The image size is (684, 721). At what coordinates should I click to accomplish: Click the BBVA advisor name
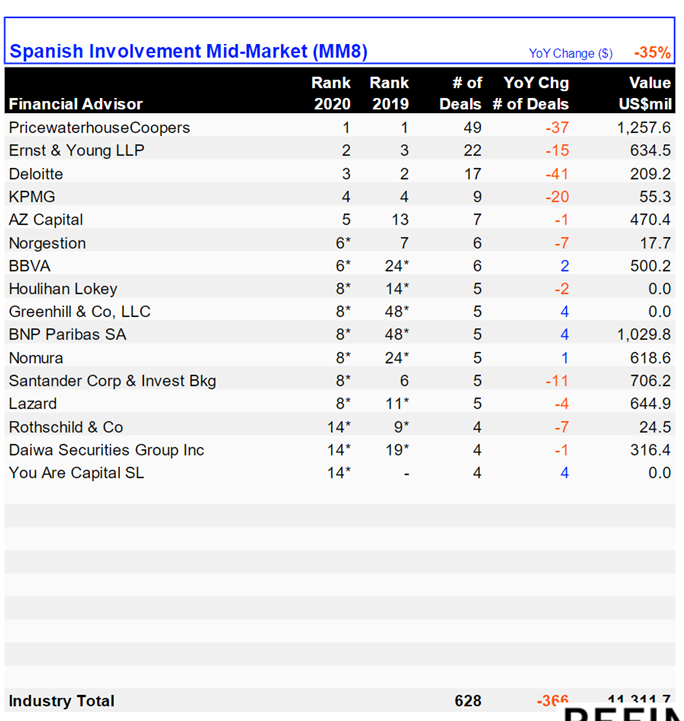[29, 266]
